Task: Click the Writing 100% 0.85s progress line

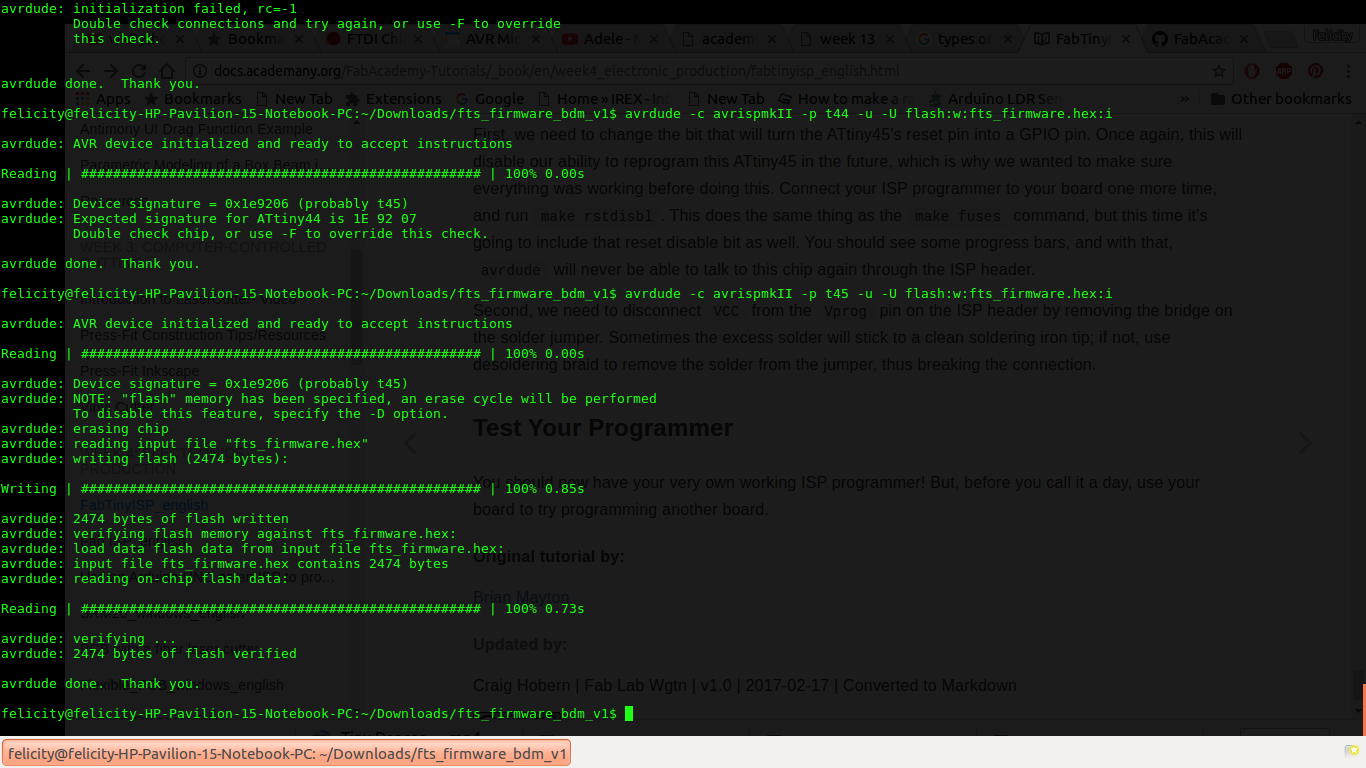Action: pos(293,489)
